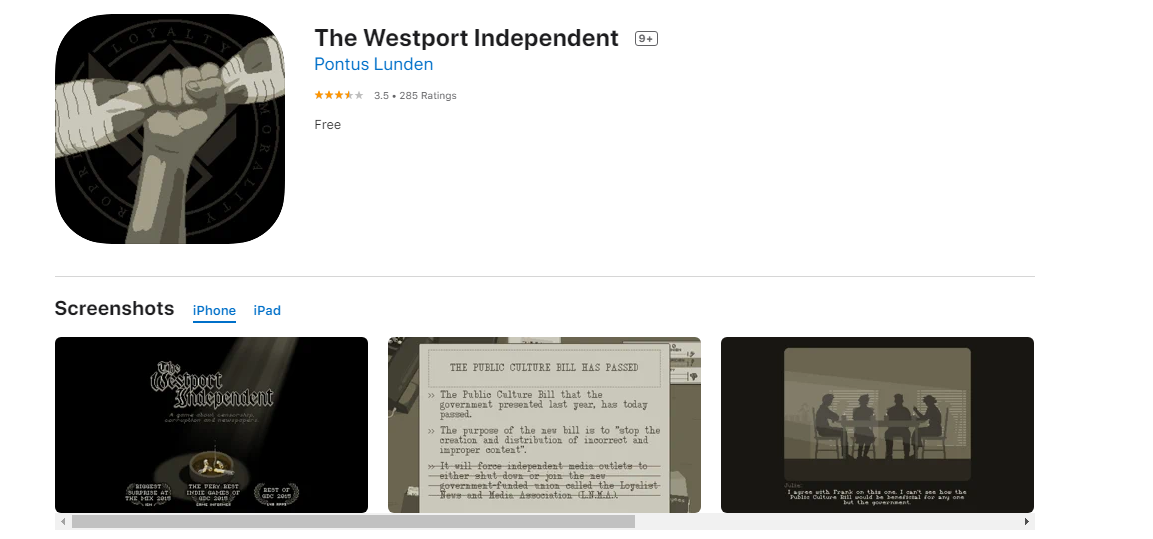Click the empty scrollbar track on right

click(827, 521)
